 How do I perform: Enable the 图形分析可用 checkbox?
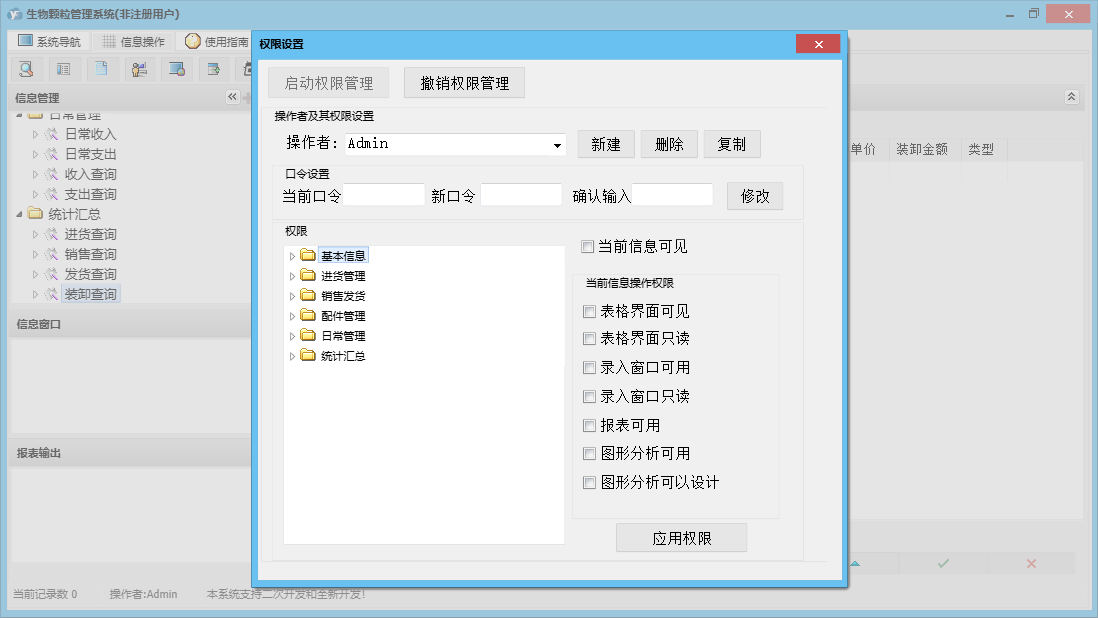(590, 454)
